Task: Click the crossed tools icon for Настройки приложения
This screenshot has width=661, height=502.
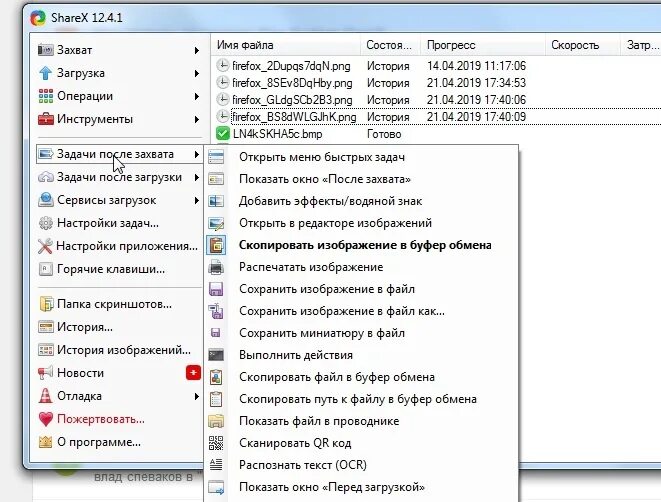Action: (45, 246)
